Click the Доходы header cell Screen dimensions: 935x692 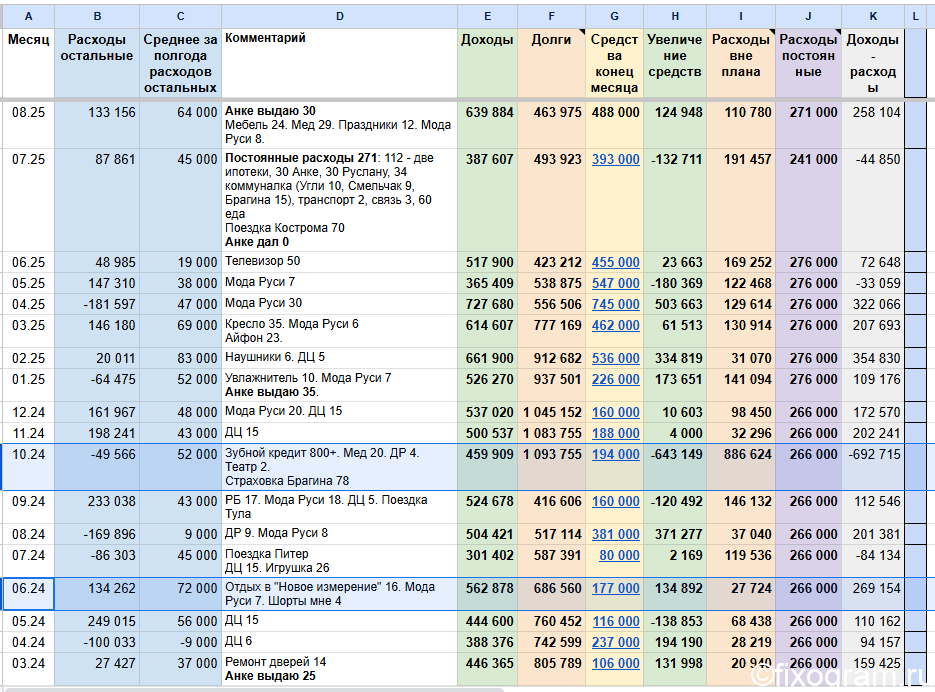click(x=487, y=63)
